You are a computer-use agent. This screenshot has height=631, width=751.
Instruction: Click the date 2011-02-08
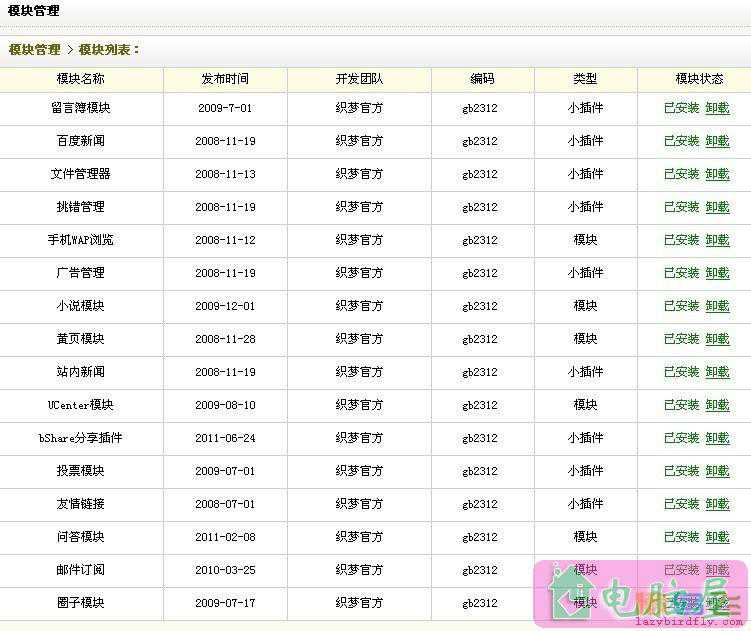pyautogui.click(x=225, y=537)
